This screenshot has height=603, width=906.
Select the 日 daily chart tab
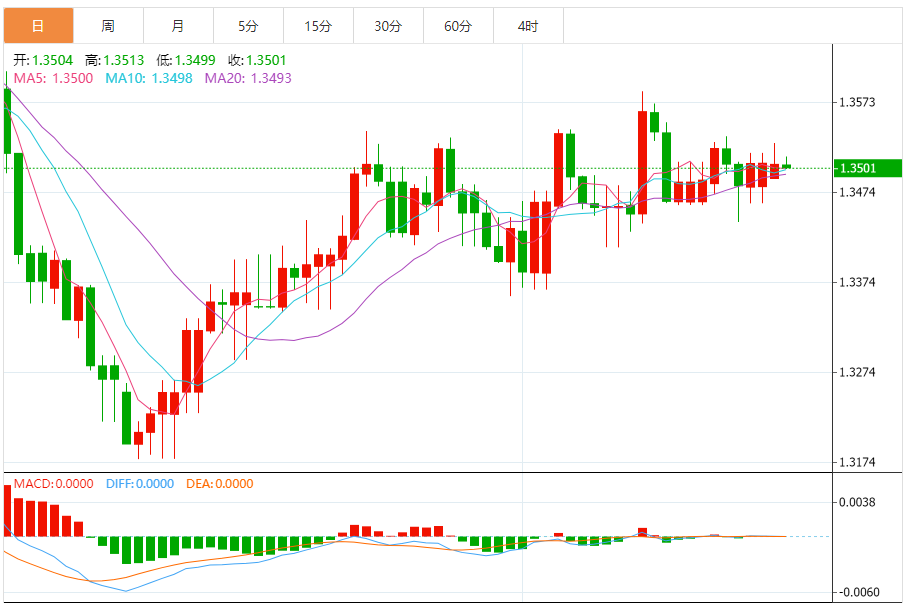pyautogui.click(x=38, y=26)
